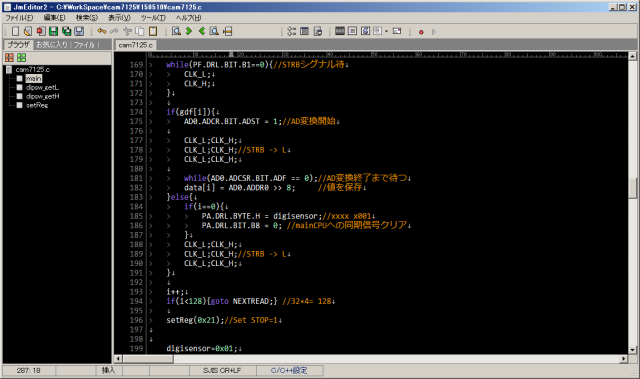
Task: Select dipow_getH in the function tree
Action: click(x=42, y=96)
